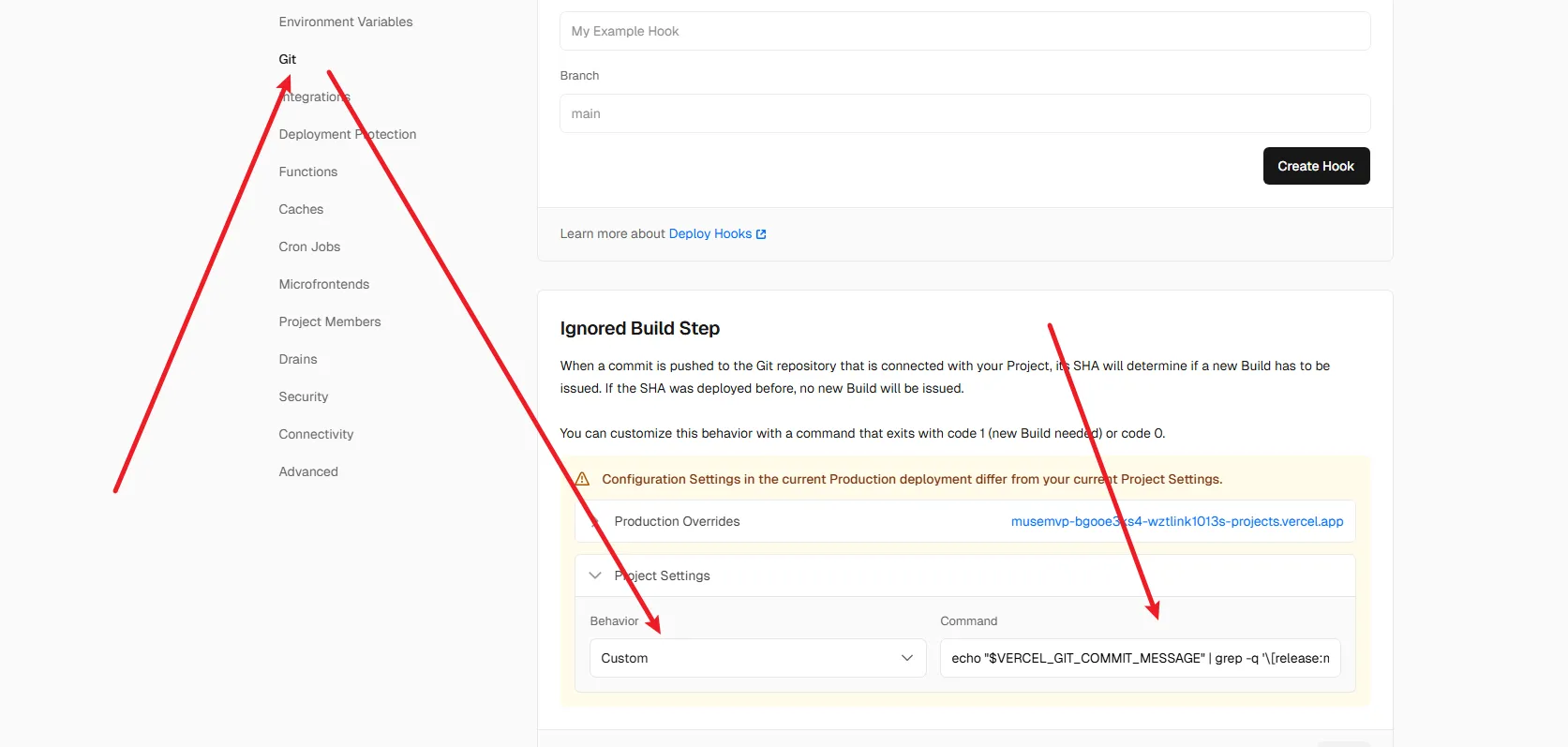
Task: Click the yellow warning triangle icon
Action: click(x=582, y=479)
